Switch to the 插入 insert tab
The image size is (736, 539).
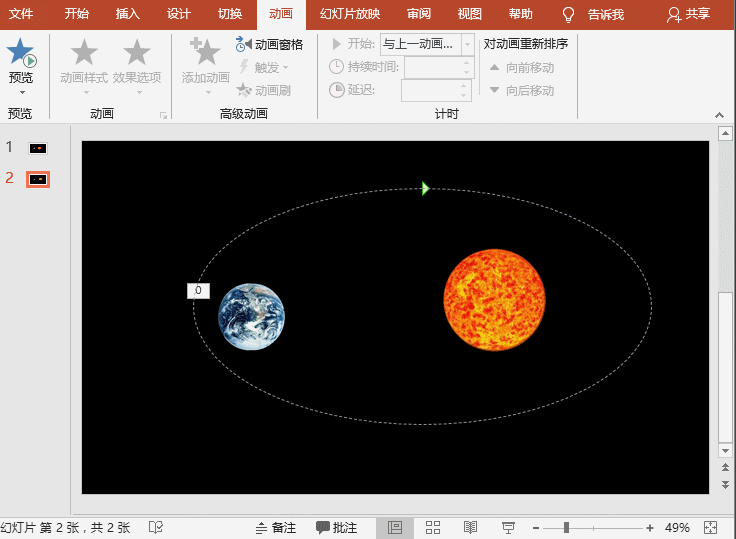[x=128, y=14]
